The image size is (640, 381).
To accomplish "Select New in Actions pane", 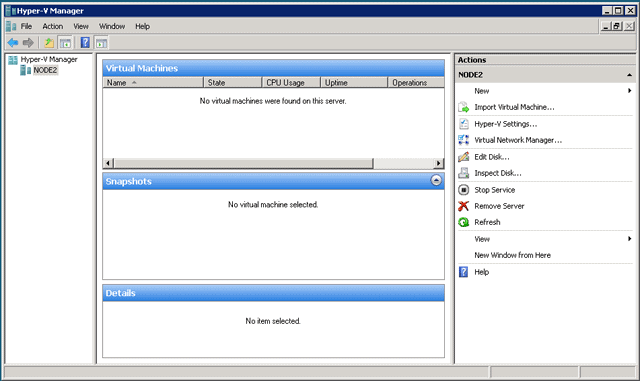I will [x=482, y=91].
